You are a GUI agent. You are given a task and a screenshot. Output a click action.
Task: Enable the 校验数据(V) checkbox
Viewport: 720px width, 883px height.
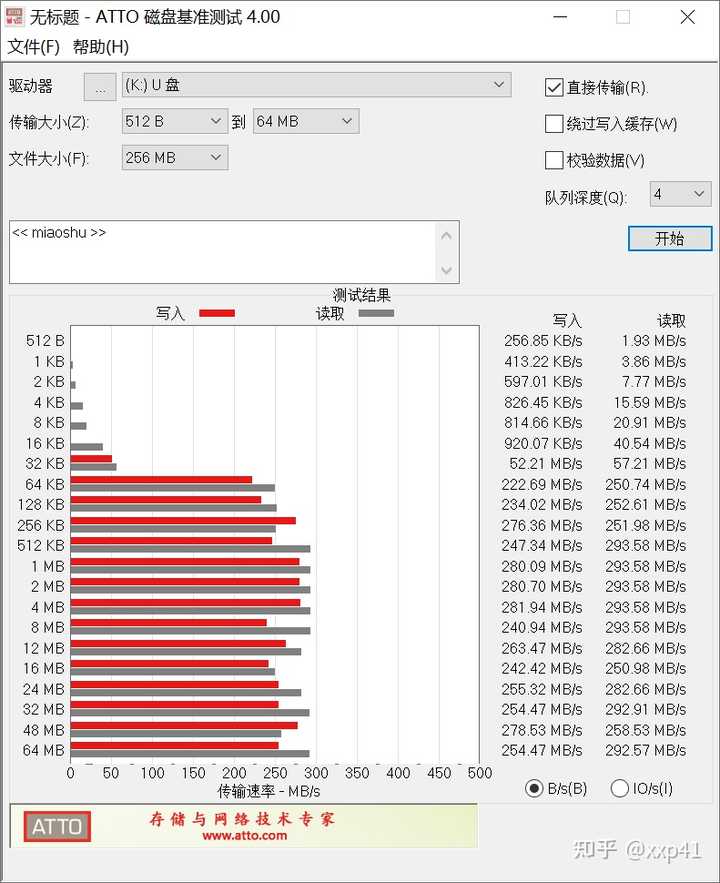pyautogui.click(x=554, y=160)
